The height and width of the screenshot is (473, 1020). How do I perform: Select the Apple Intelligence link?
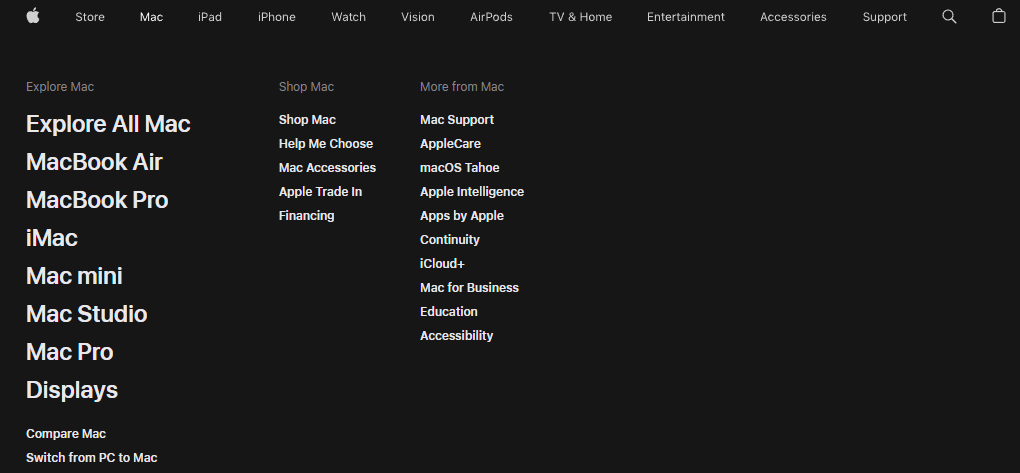pos(472,192)
